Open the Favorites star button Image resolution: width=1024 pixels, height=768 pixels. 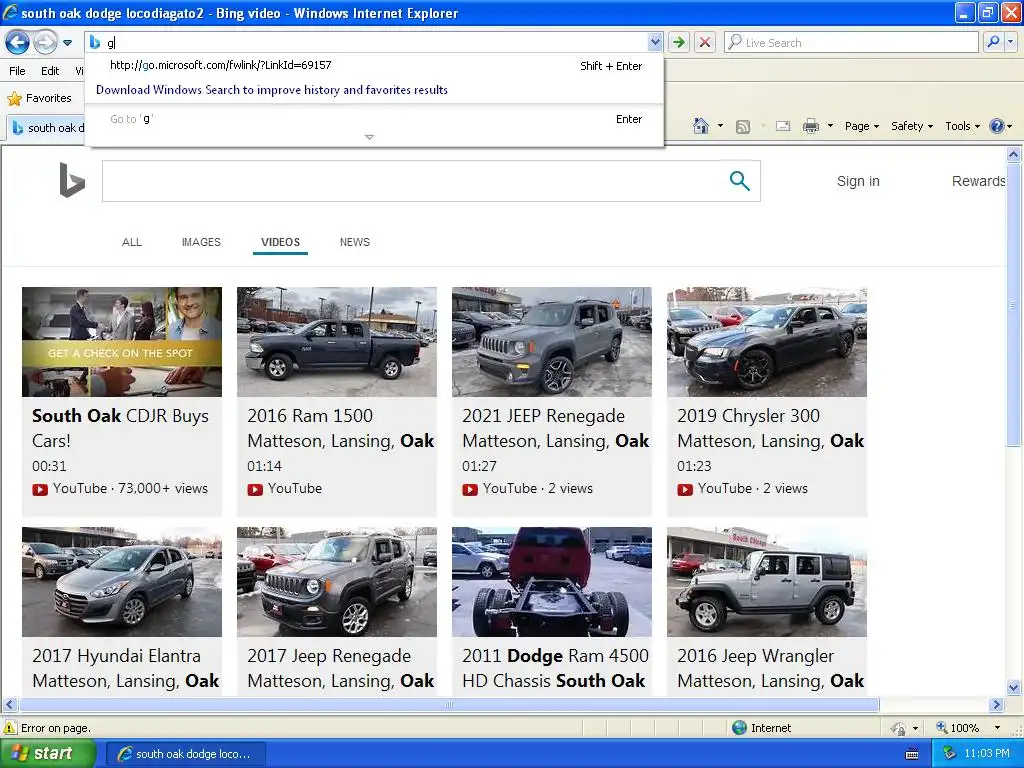(39, 98)
